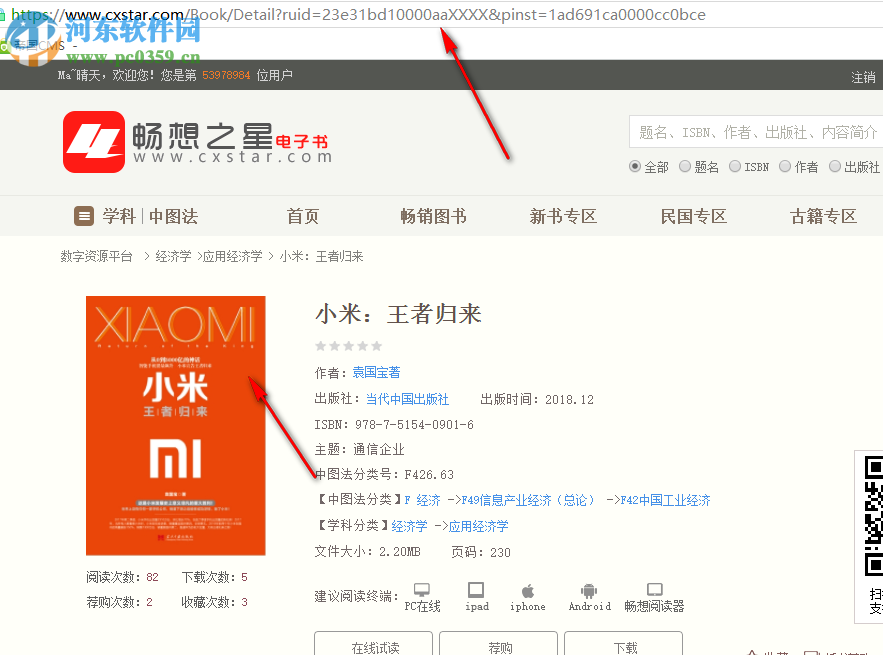Click 主题 通信企业 text
The image size is (883, 655).
tap(359, 449)
